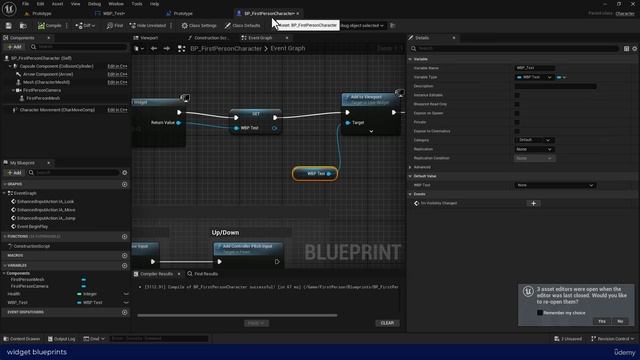Add the On Visibility Changed event
640x360 pixels.
coord(533,203)
